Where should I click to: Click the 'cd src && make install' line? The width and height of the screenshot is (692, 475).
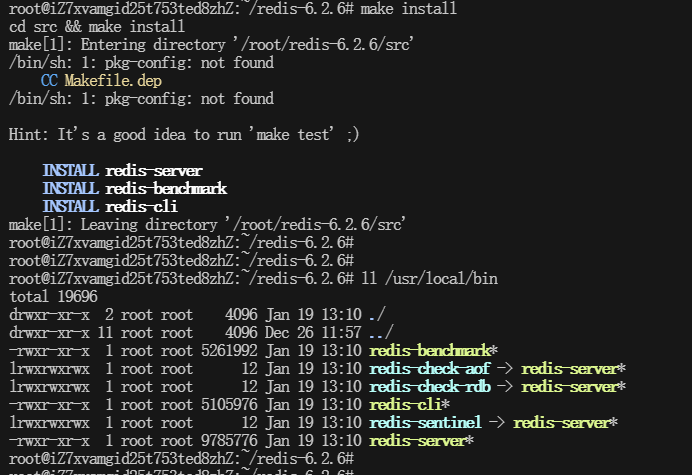[x=97, y=27]
